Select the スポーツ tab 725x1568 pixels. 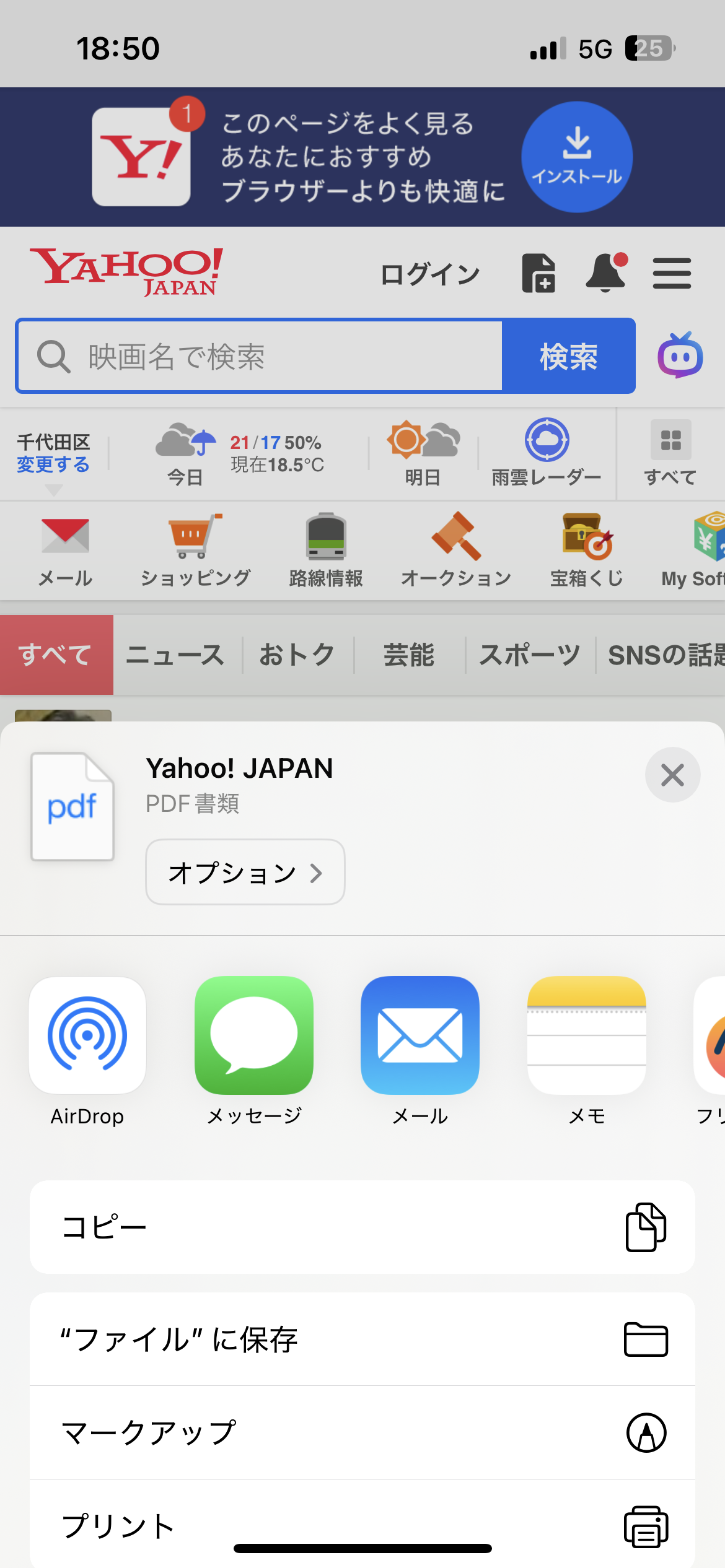pos(530,655)
